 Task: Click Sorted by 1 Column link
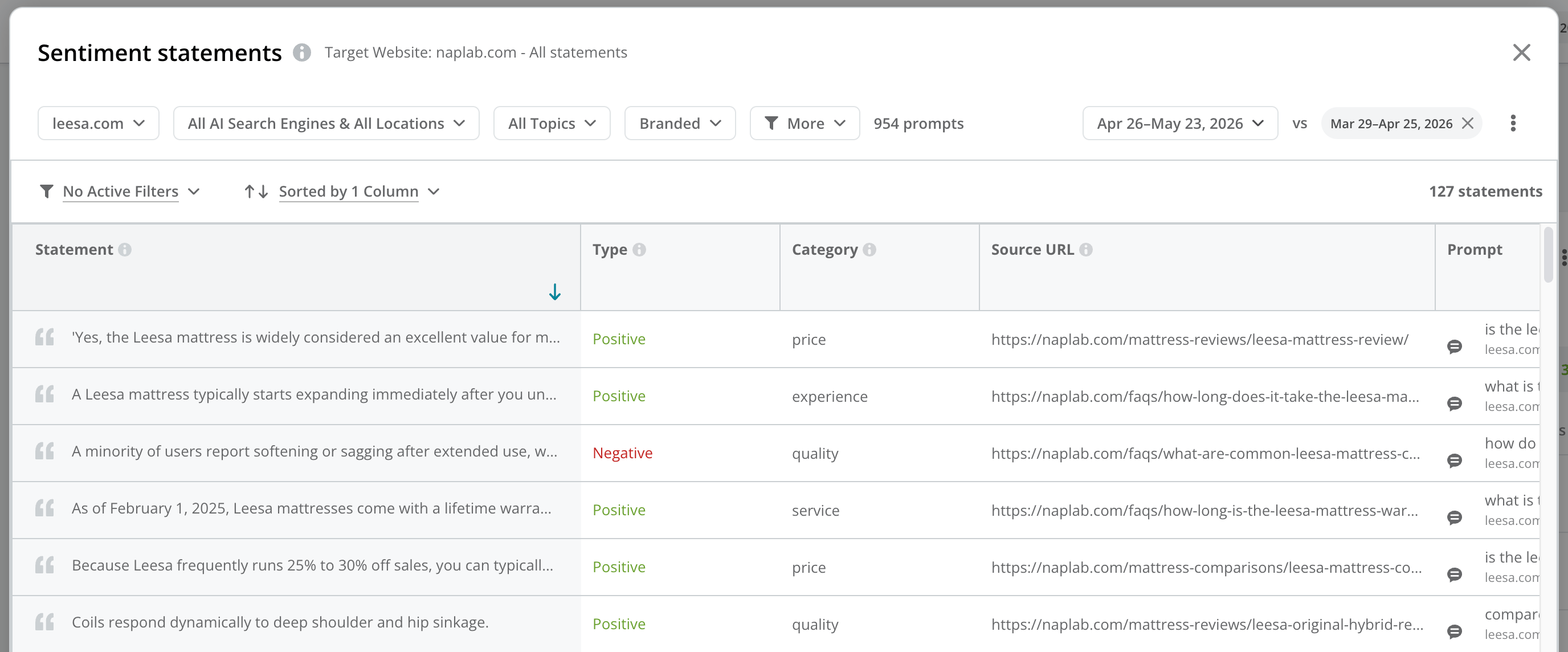coord(348,191)
